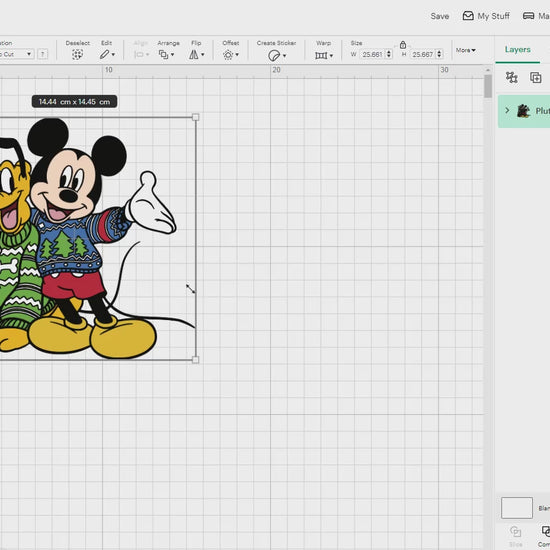Viewport: 550px width, 550px height.
Task: Open My Stuff
Action: point(486,16)
